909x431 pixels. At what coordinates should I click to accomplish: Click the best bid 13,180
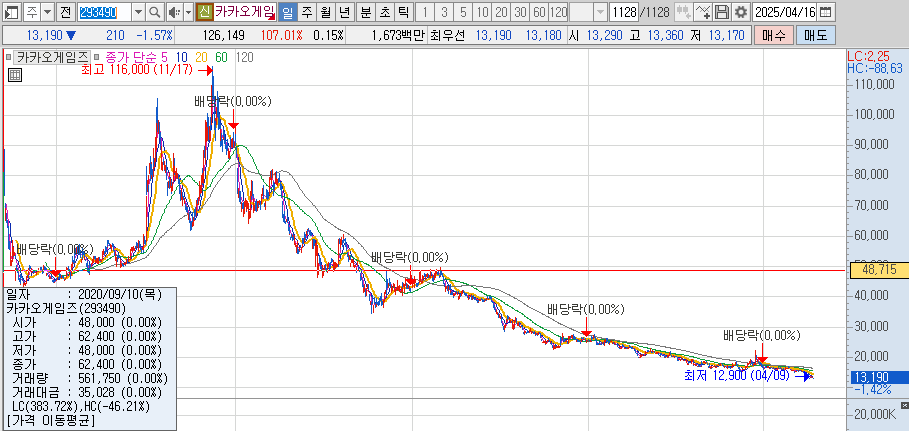[543, 35]
